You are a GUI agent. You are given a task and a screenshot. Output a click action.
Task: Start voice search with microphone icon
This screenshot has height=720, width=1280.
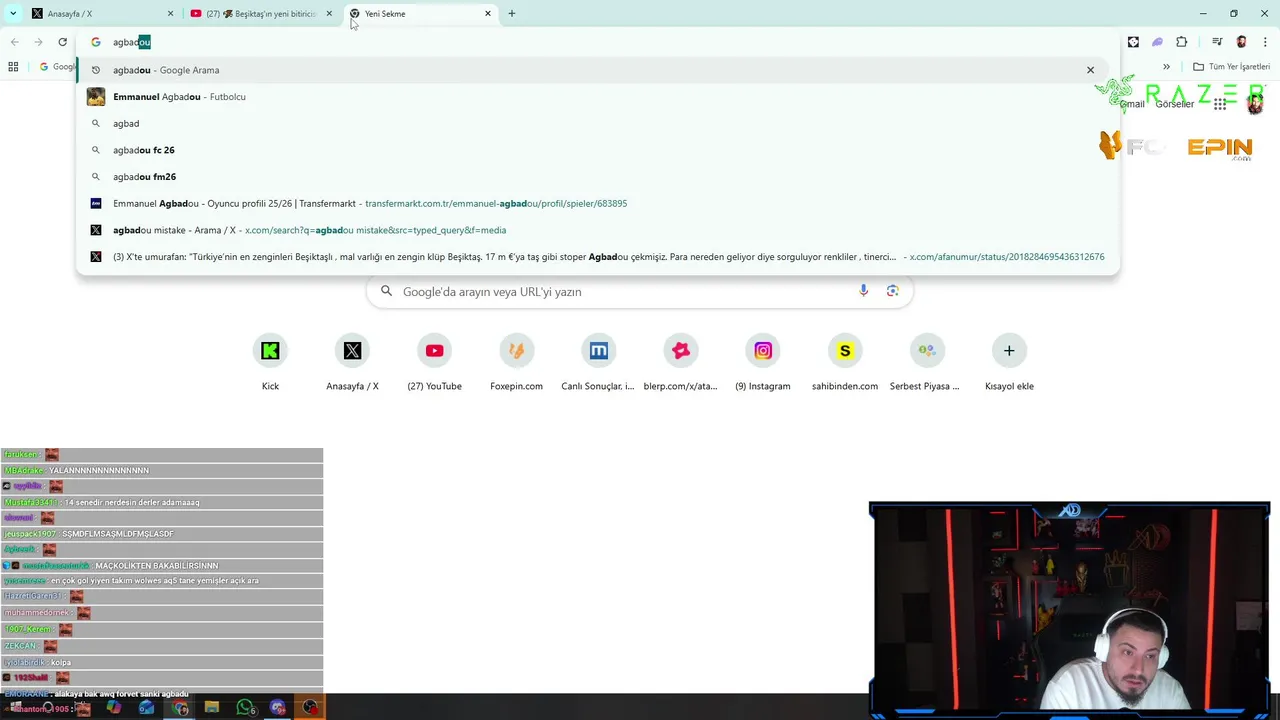coord(863,291)
